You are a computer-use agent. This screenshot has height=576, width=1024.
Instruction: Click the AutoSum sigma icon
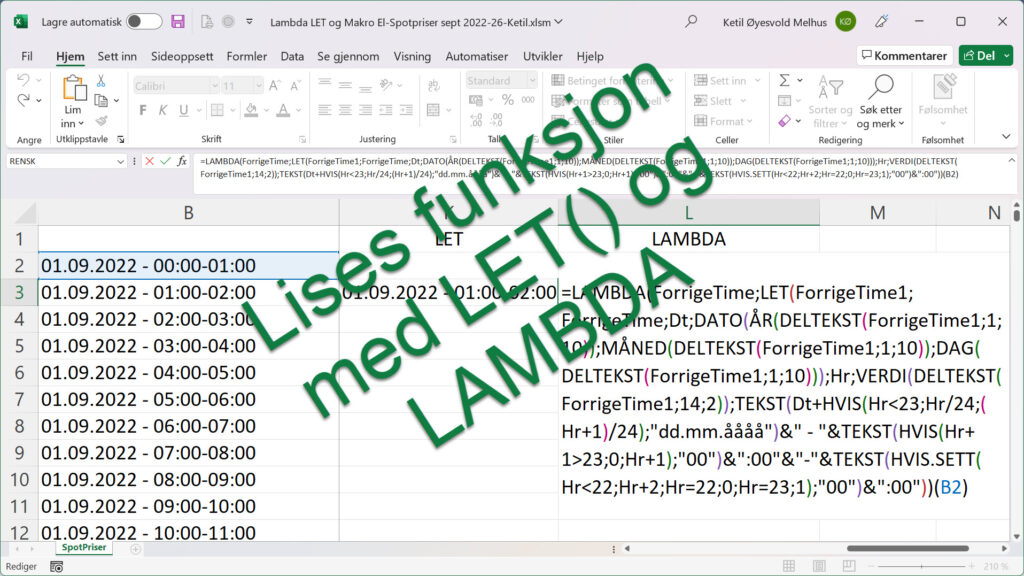tap(784, 80)
